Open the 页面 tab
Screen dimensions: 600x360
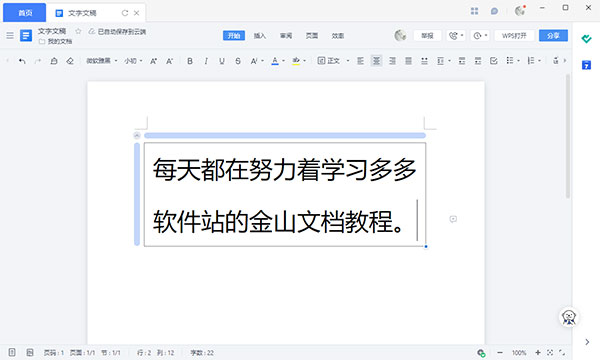click(x=312, y=36)
